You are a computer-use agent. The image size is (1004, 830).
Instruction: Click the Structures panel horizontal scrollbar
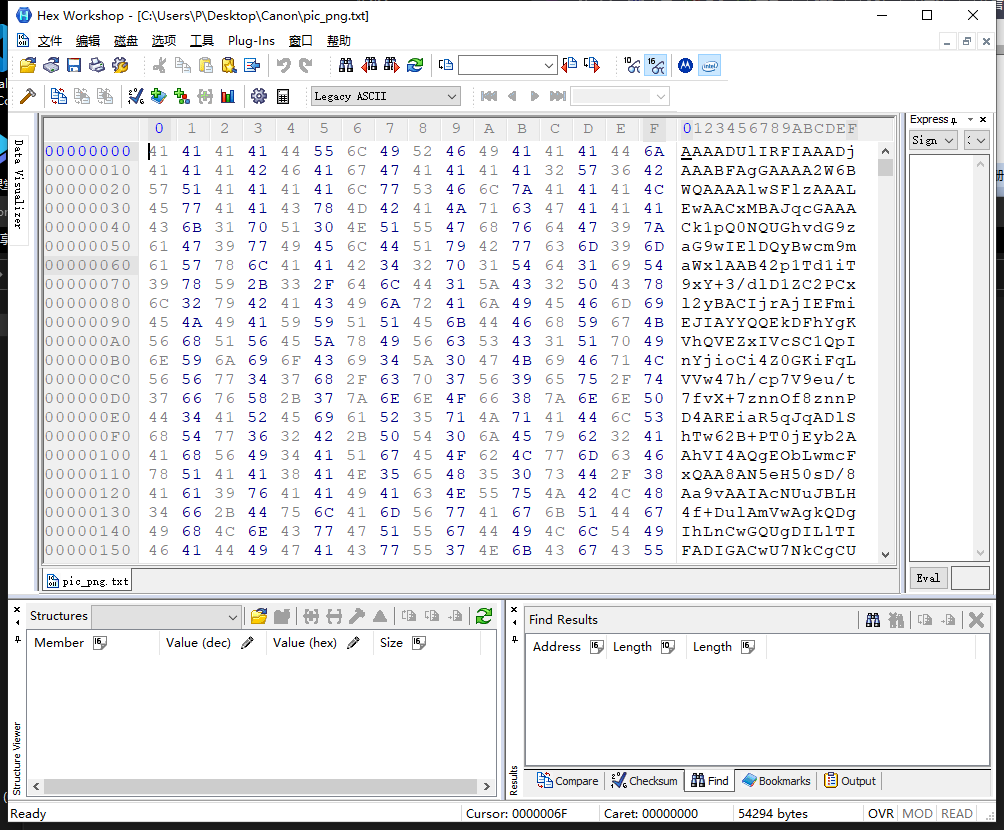click(x=261, y=786)
